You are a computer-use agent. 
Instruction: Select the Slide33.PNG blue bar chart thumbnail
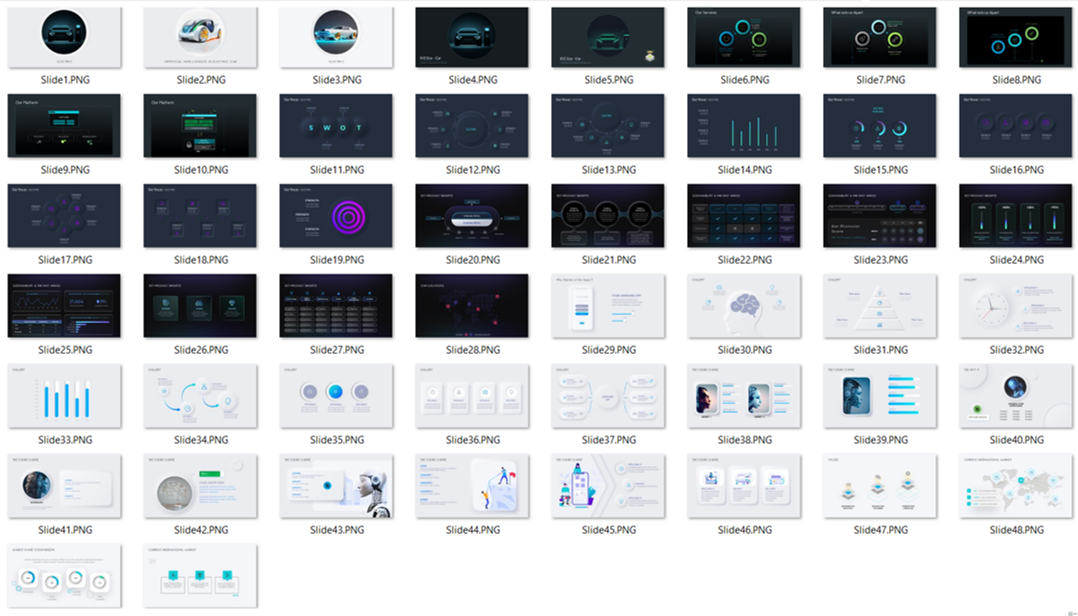(x=64, y=396)
